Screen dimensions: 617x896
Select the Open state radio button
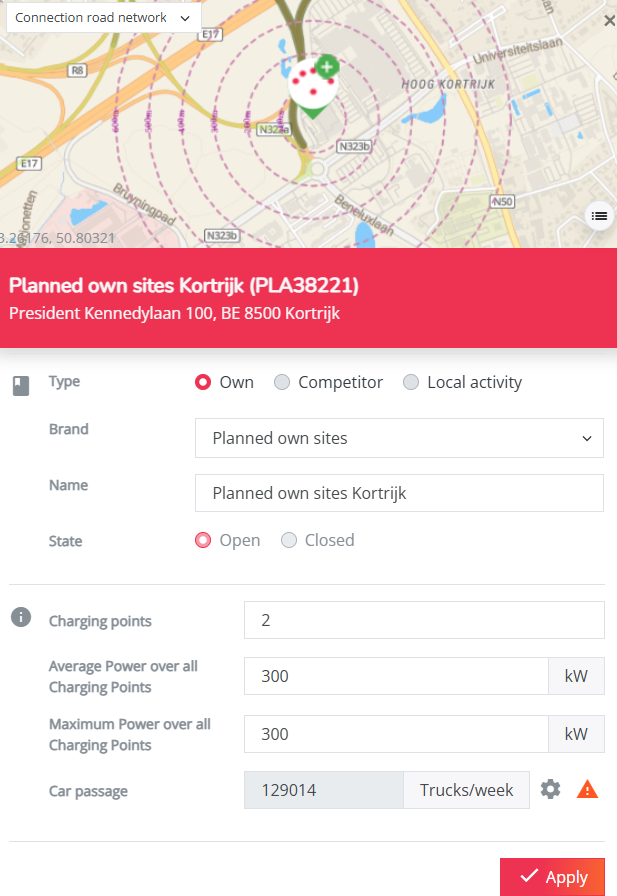point(203,540)
